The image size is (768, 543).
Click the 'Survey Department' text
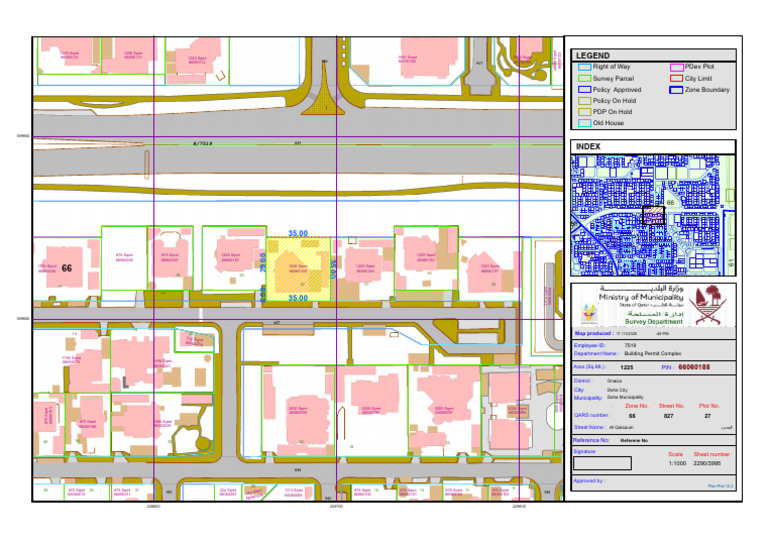click(x=654, y=322)
